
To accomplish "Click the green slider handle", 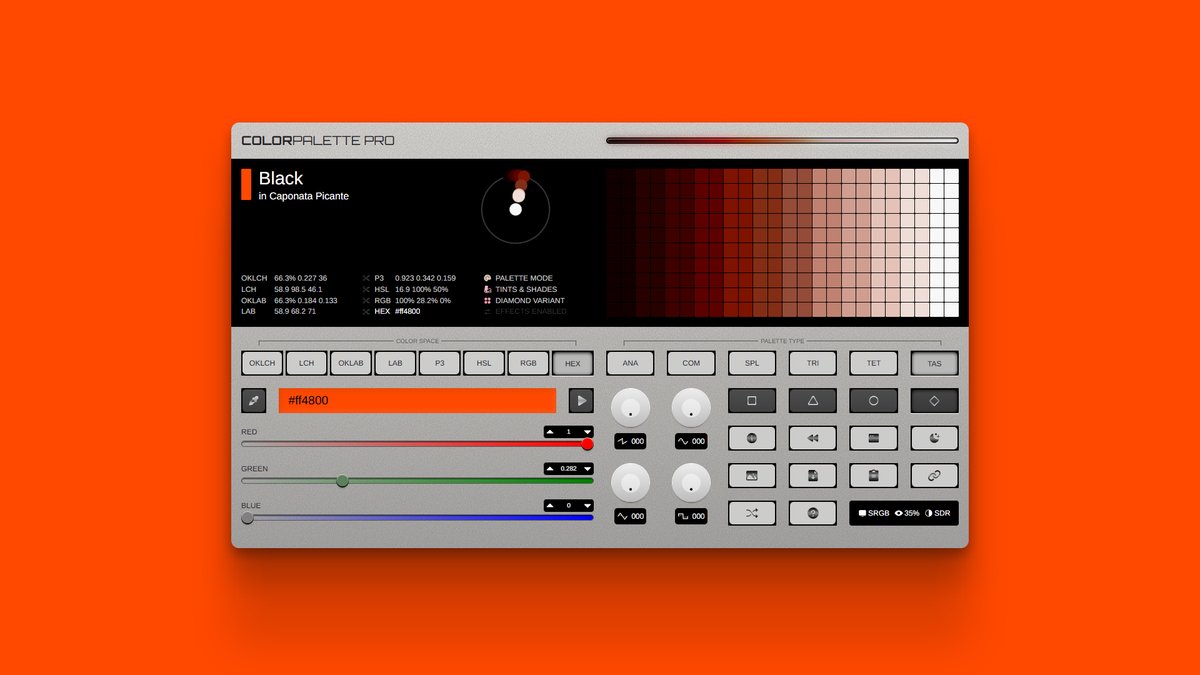I will coord(342,481).
